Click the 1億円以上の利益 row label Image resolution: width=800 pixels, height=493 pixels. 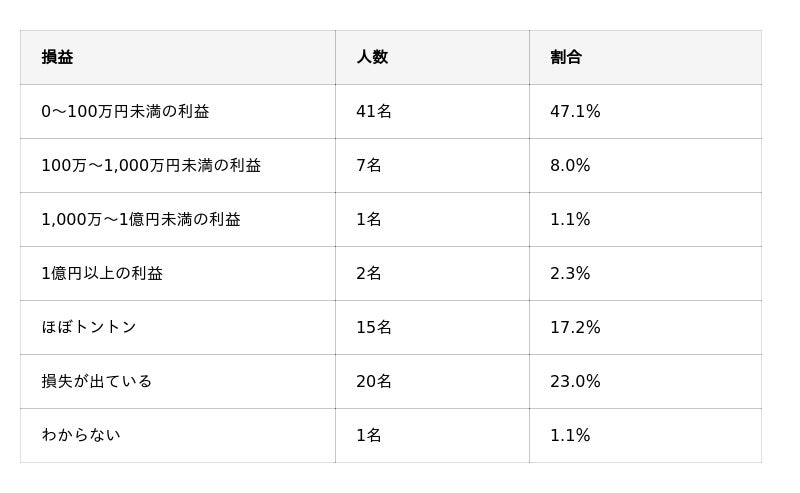pos(102,274)
